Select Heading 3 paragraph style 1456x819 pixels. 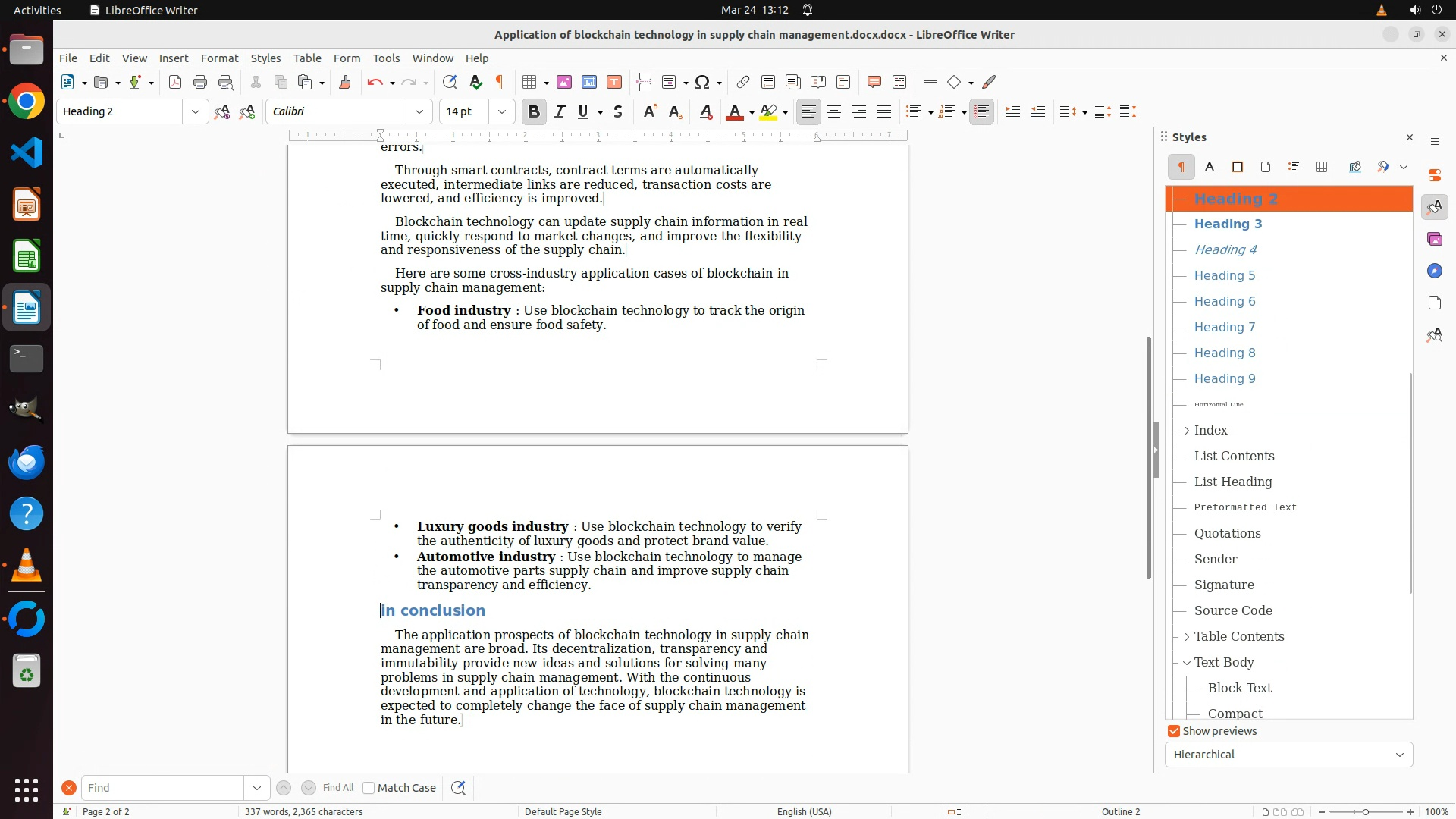(x=1228, y=224)
